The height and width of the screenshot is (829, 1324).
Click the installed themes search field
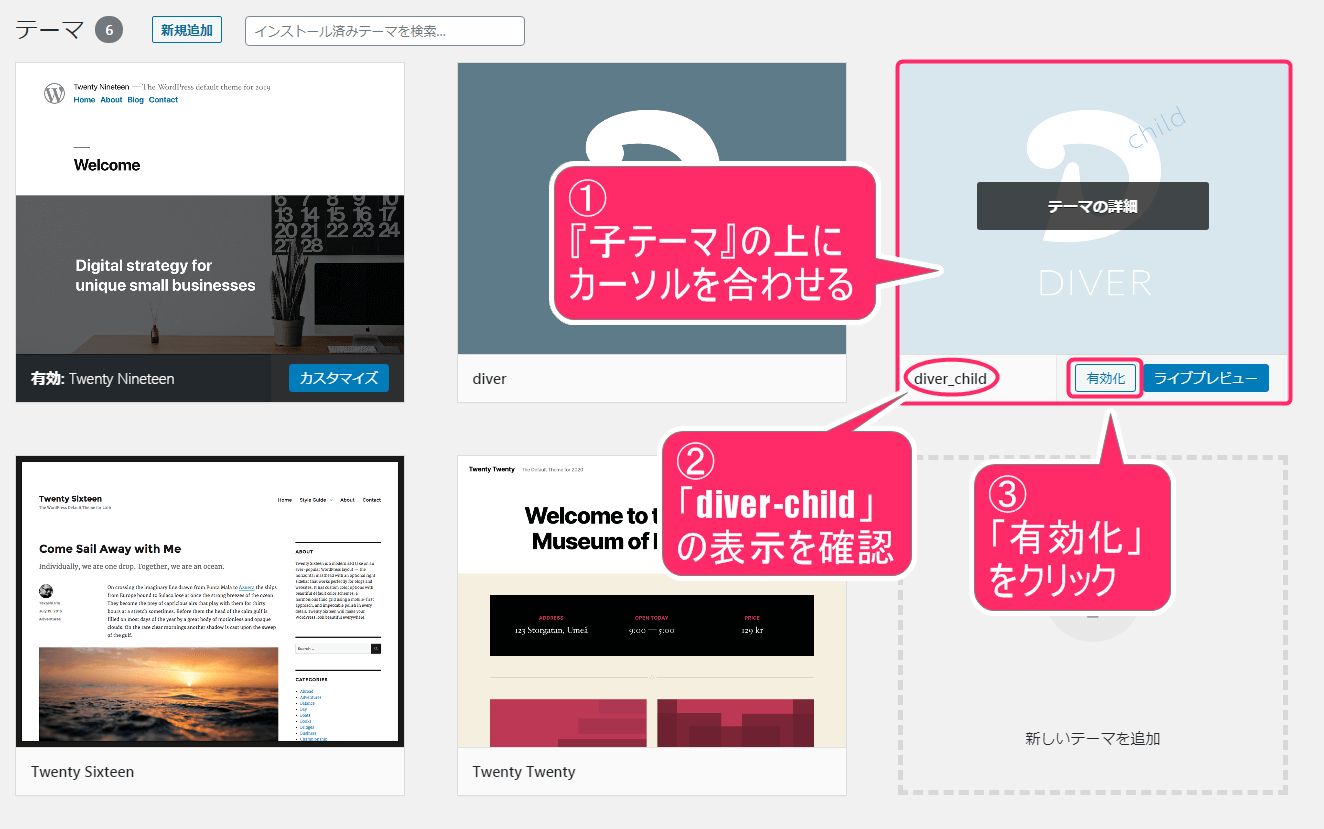385,30
